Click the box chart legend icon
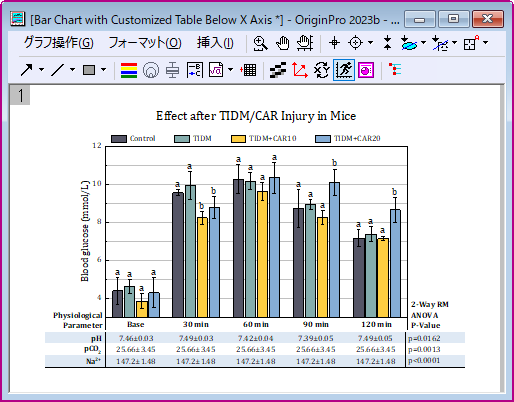 coord(172,70)
